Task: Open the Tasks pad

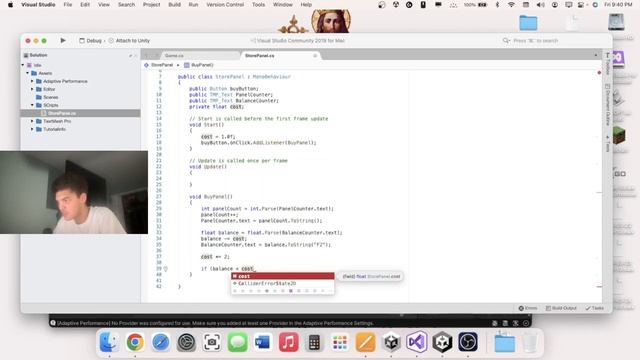Action: [594, 308]
